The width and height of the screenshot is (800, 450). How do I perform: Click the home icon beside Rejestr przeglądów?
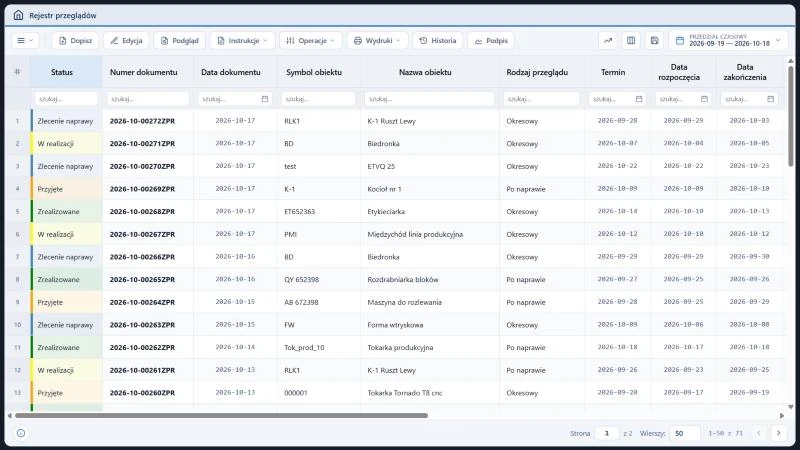coord(18,15)
